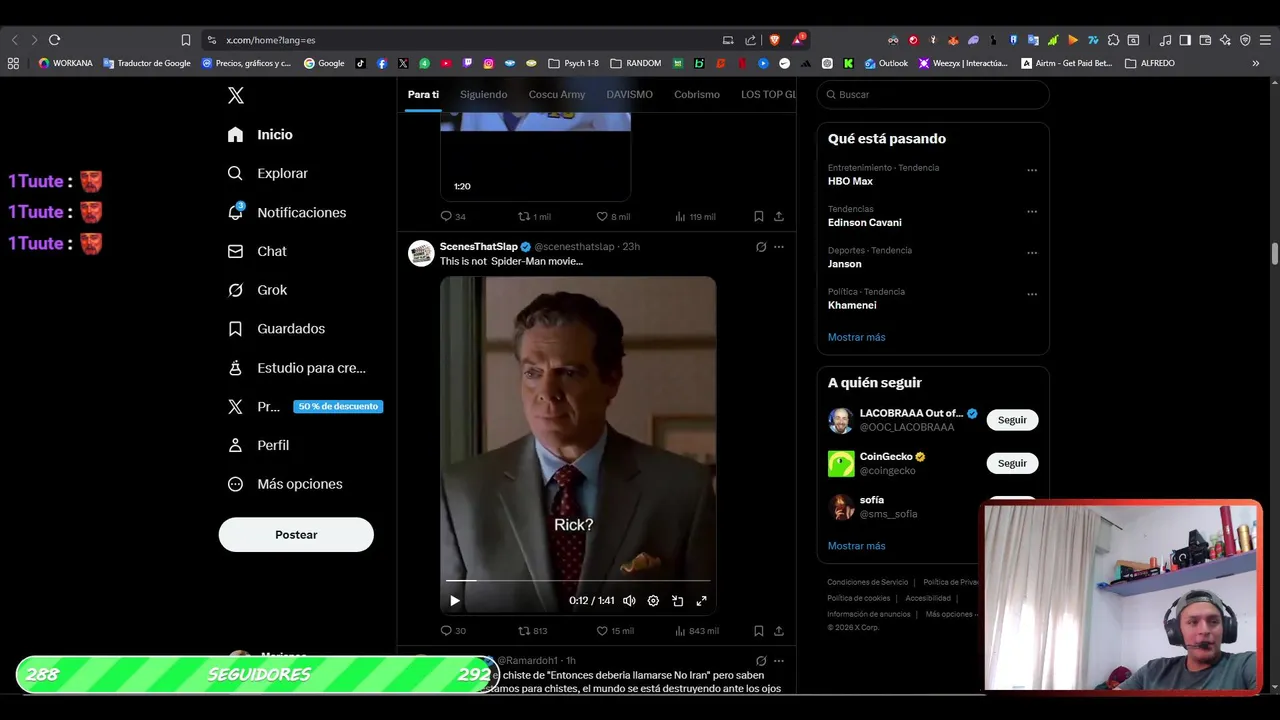Open the Outlook bookmark
This screenshot has height=720, width=1280.
coord(886,63)
